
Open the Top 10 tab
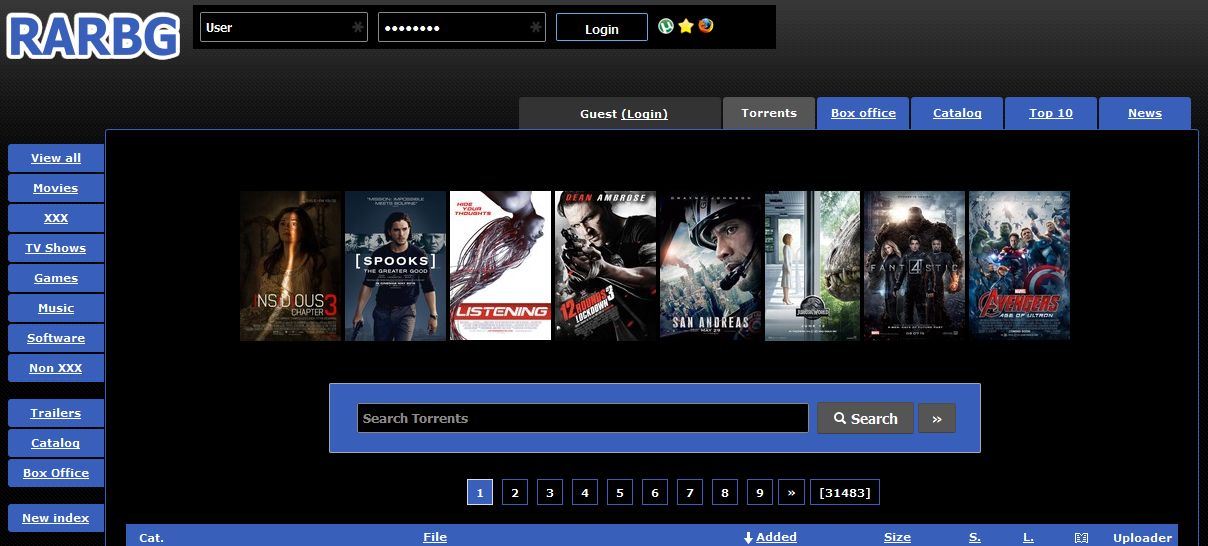1051,113
